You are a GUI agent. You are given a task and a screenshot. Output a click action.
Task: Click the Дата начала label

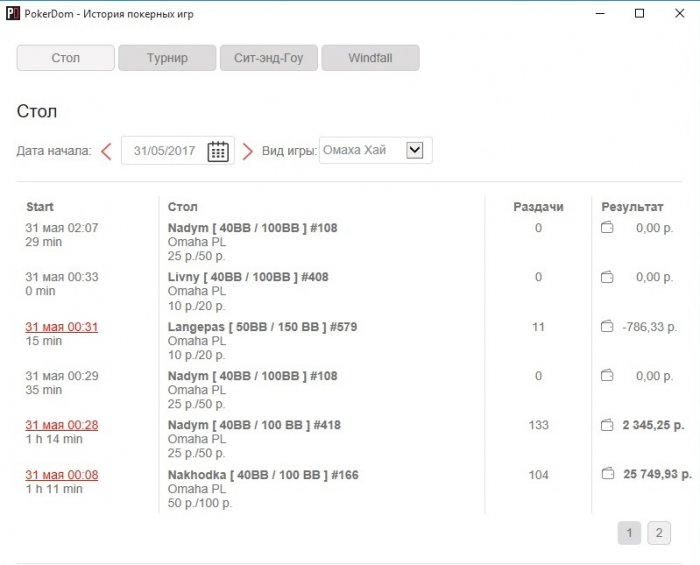pos(54,151)
